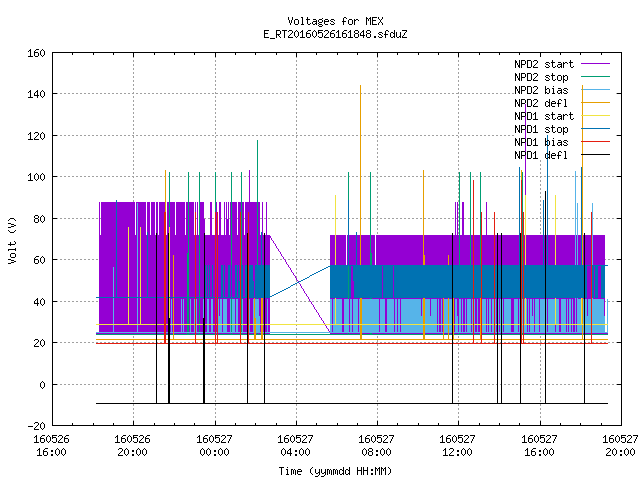Click the NPD1 start legend label
The image size is (640, 480).
(x=544, y=116)
